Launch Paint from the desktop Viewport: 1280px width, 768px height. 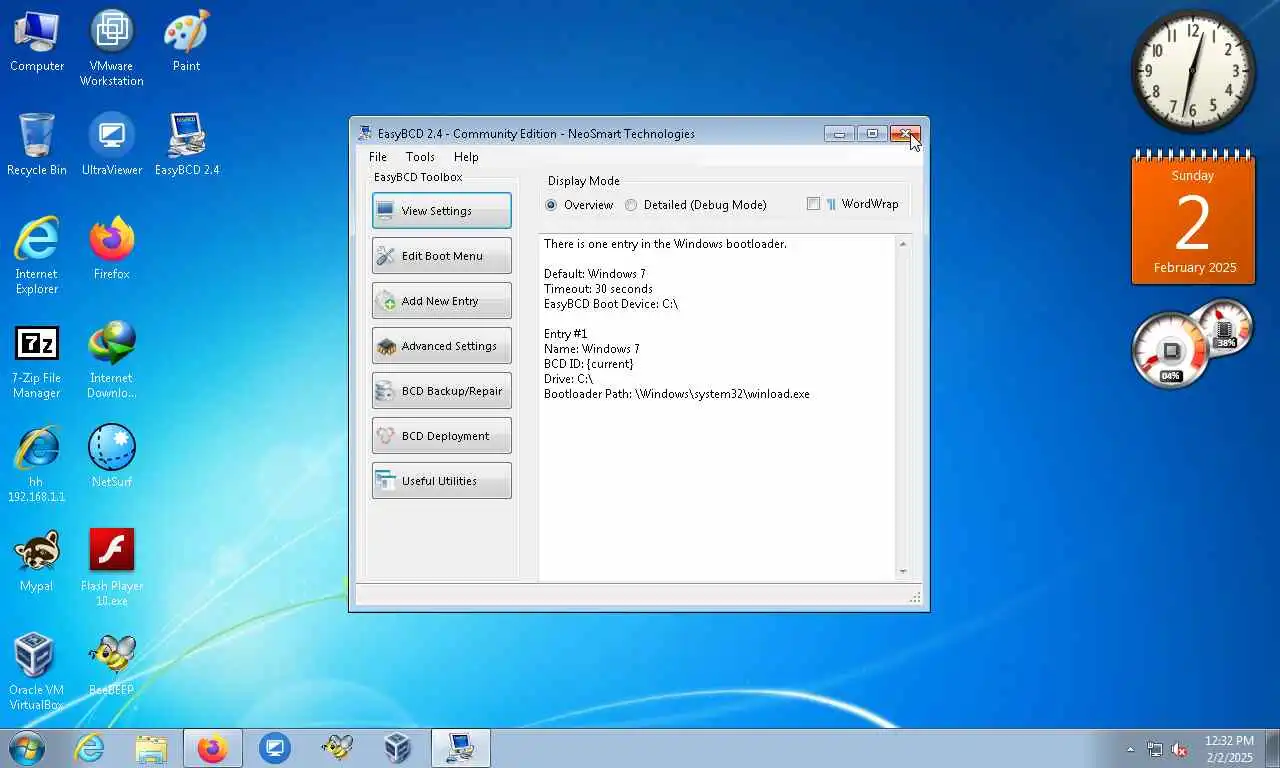(186, 40)
